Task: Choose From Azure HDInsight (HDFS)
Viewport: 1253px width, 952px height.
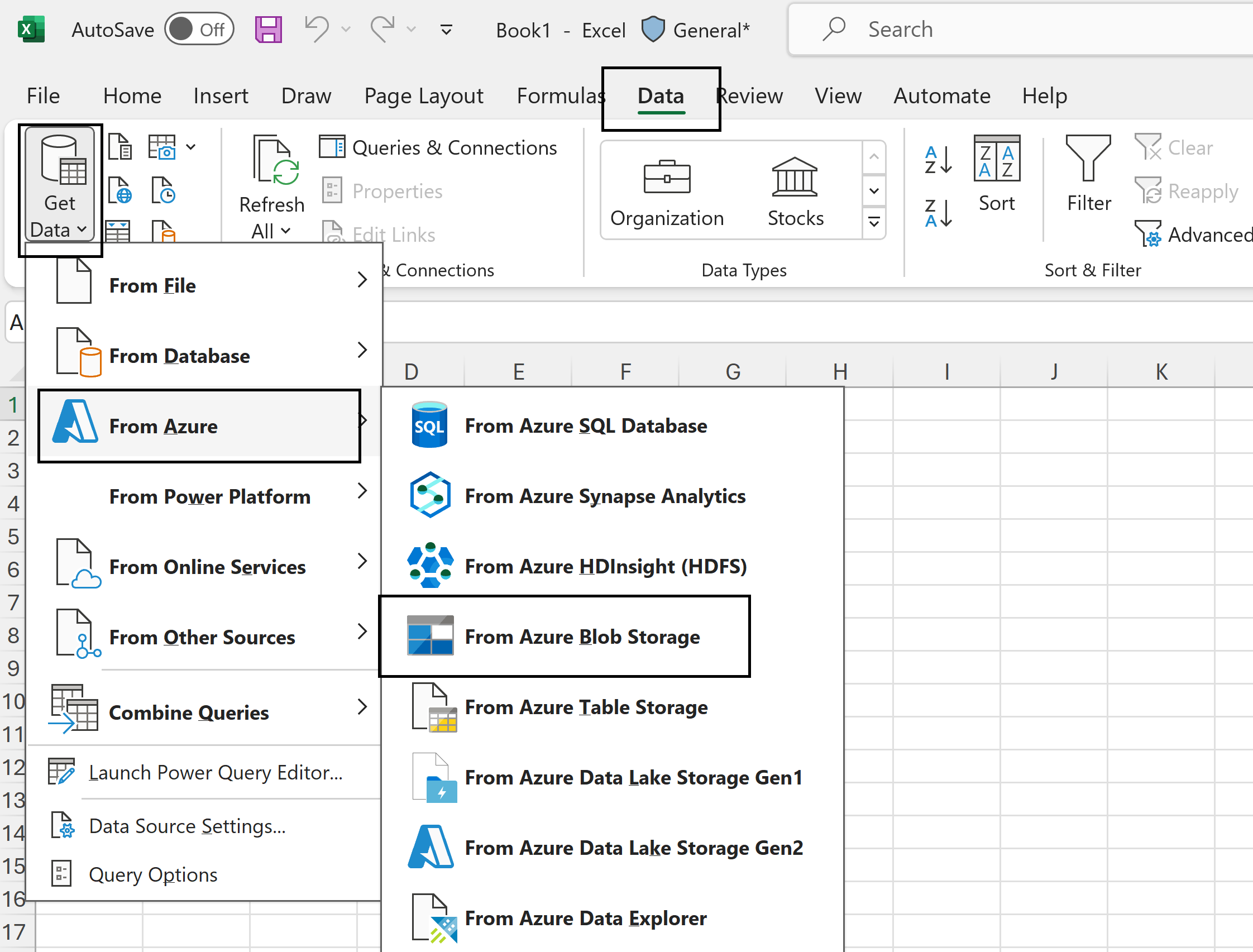Action: pyautogui.click(x=613, y=566)
